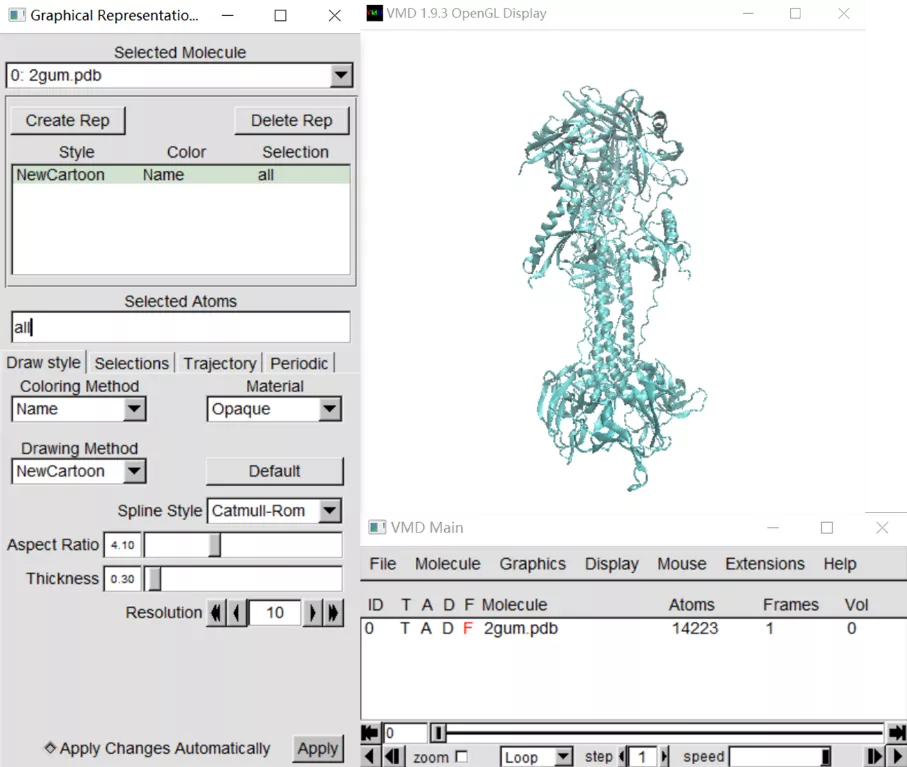Image resolution: width=907 pixels, height=767 pixels.
Task: Jump to the last animation frame
Action: click(x=896, y=733)
